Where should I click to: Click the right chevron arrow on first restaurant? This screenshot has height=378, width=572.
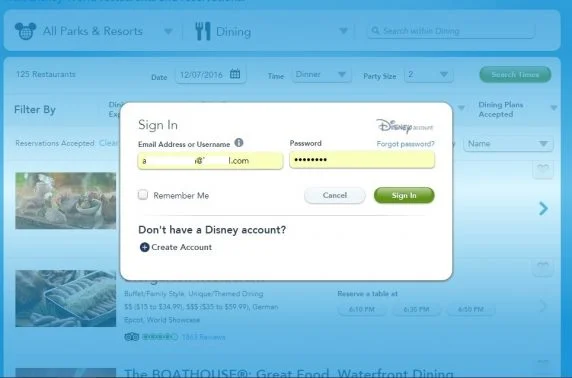tap(543, 208)
